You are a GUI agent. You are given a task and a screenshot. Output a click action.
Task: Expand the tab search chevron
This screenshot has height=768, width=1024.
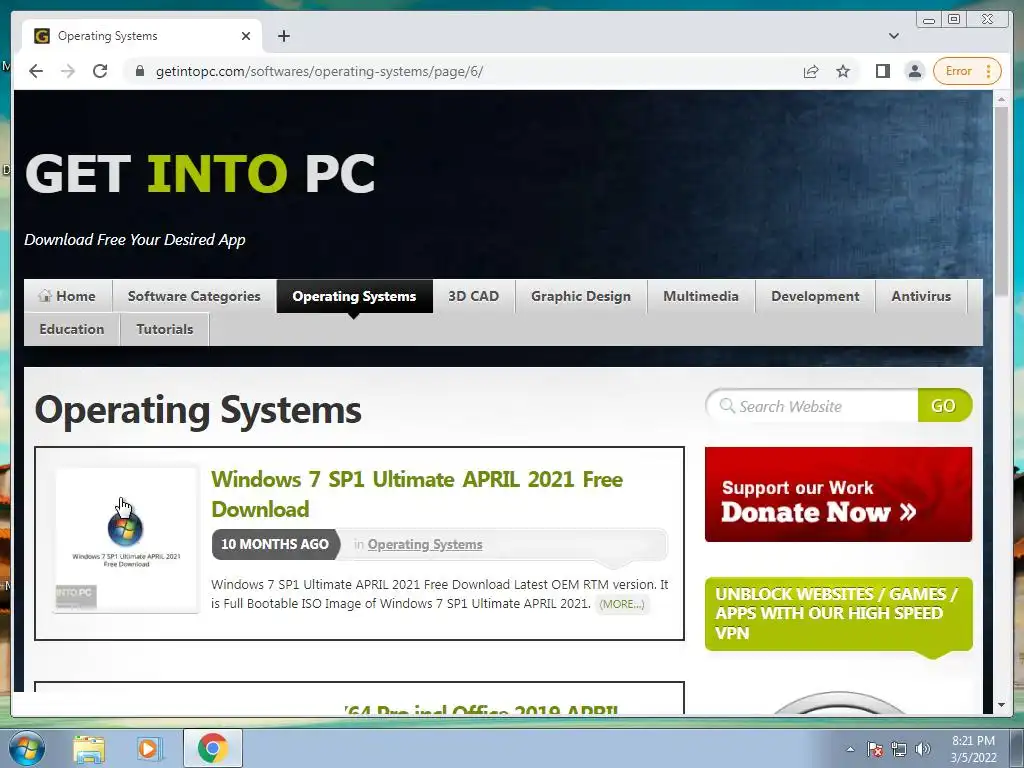click(x=893, y=36)
